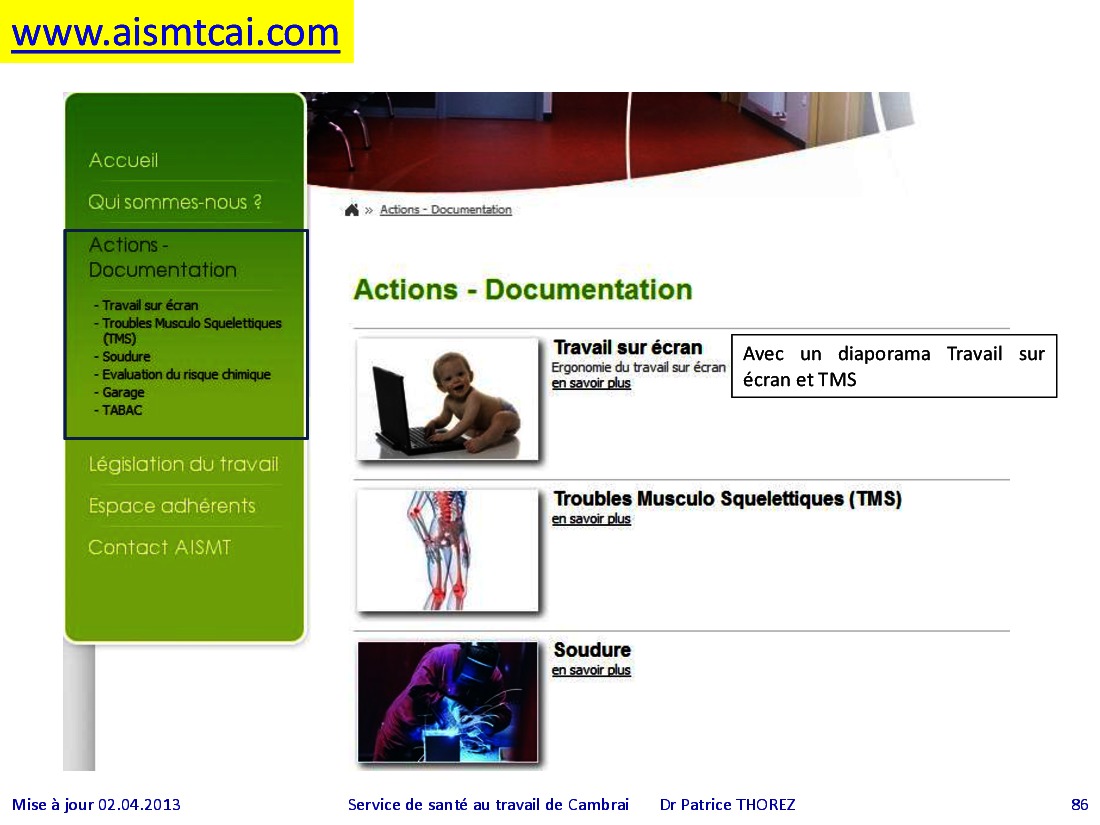This screenshot has height=825, width=1100.
Task: Click Ergonomie du travail sur écran text
Action: click(638, 368)
